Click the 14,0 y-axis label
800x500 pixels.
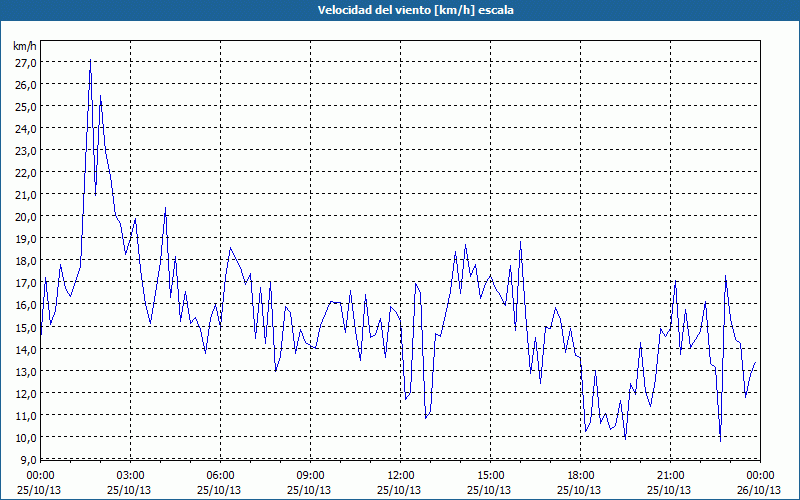(26, 349)
